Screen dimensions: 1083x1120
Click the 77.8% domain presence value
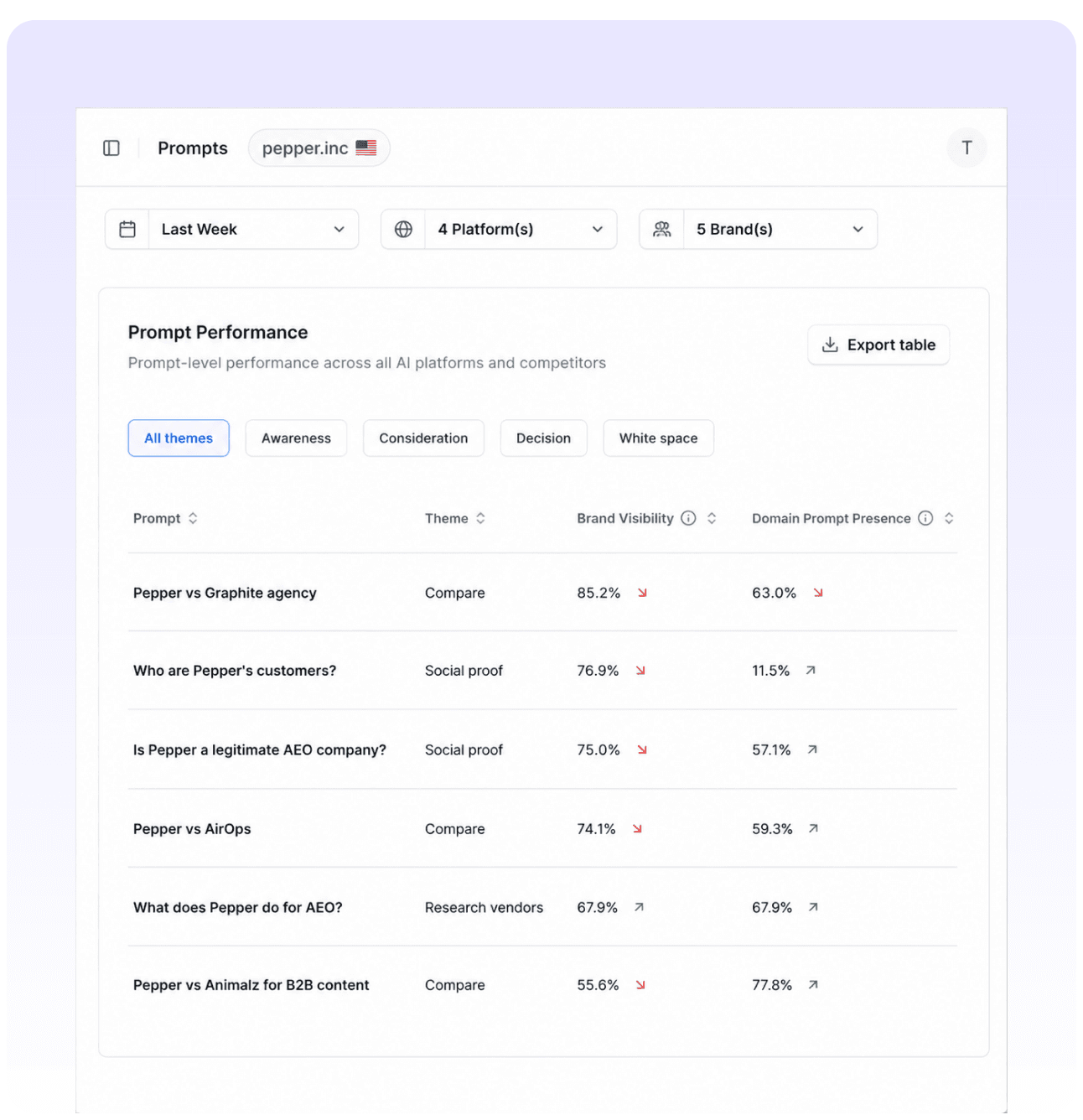[x=772, y=985]
